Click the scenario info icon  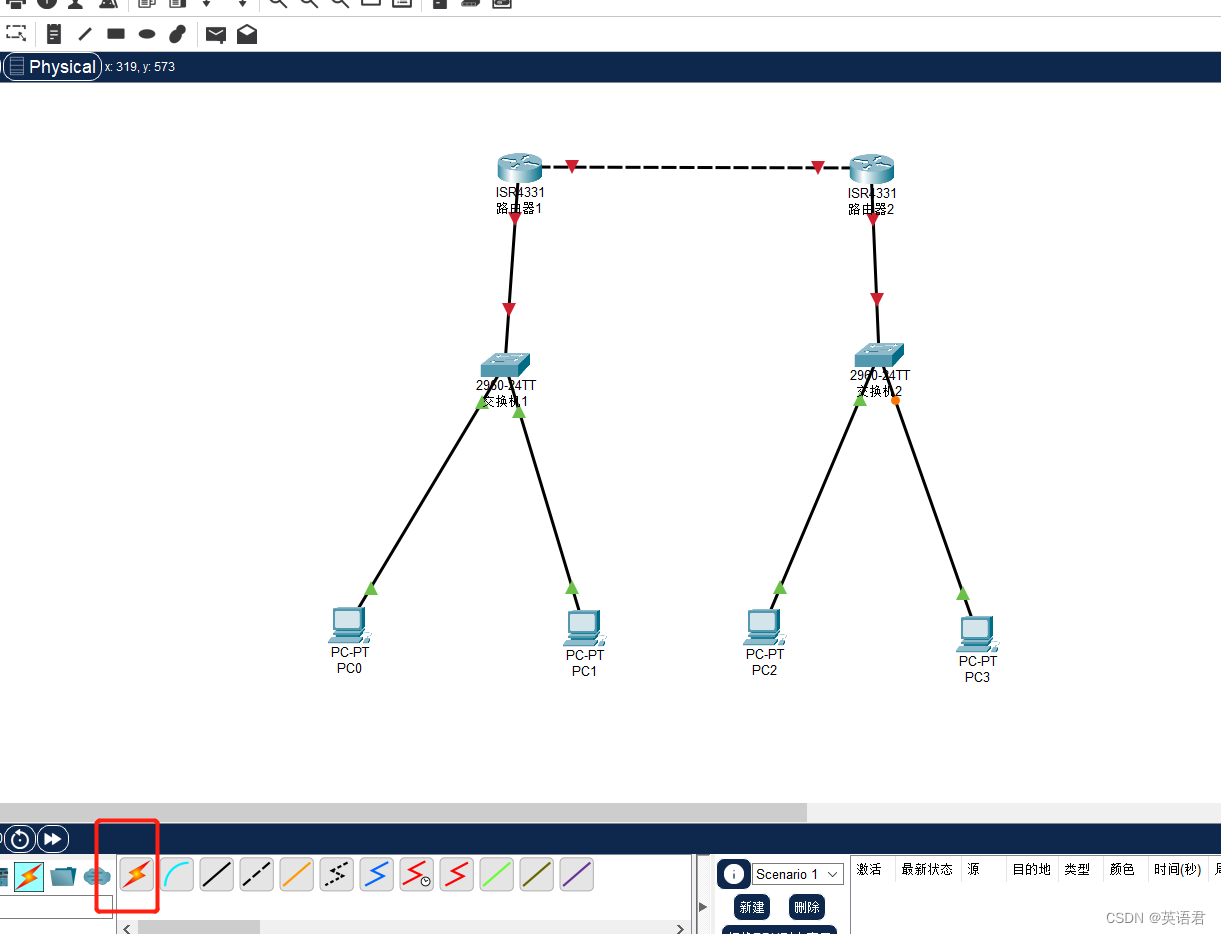click(x=733, y=874)
